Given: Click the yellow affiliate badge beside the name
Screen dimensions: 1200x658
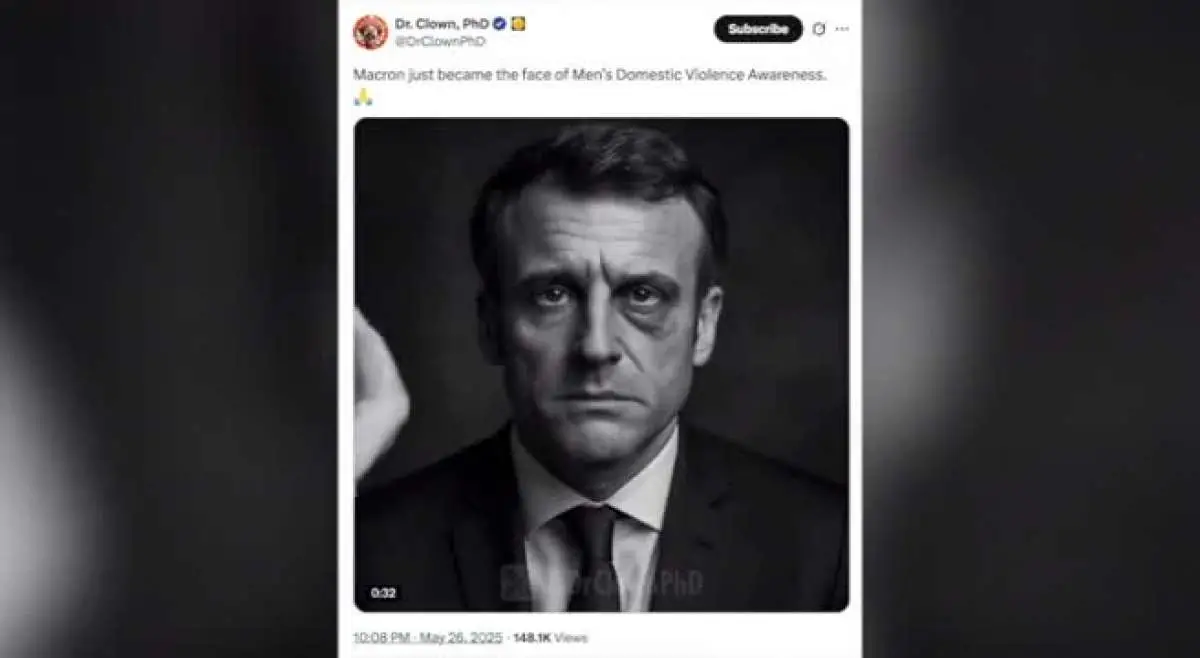Looking at the screenshot, I should tap(518, 23).
